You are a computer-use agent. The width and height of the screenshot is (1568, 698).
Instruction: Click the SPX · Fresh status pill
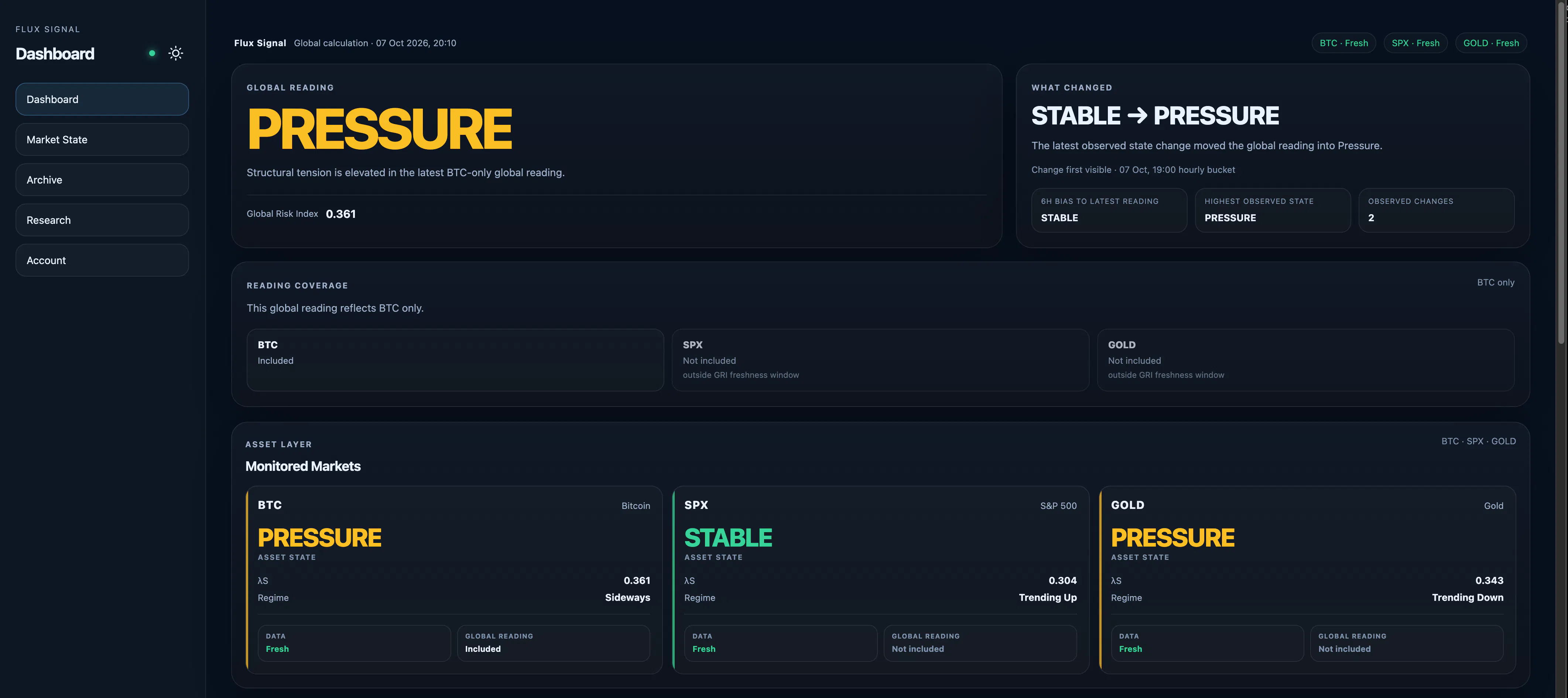coord(1415,43)
